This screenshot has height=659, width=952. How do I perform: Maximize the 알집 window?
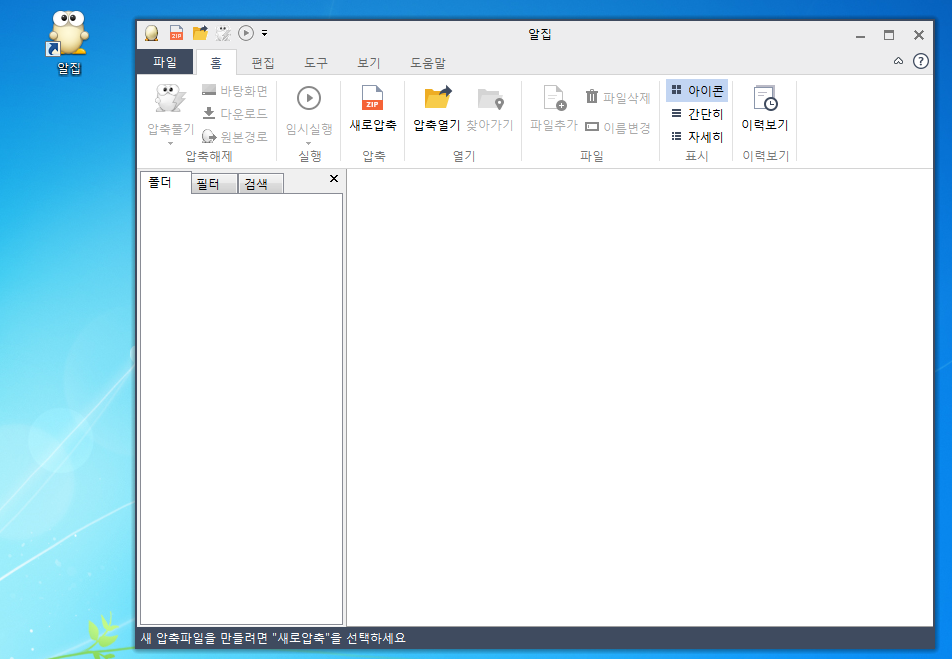(x=889, y=35)
